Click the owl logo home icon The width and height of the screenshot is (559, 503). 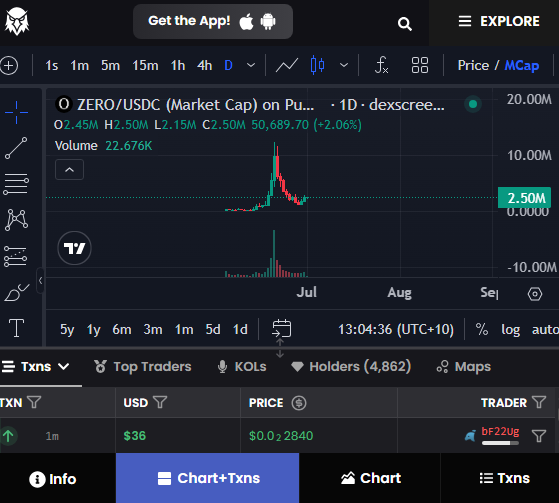click(17, 21)
